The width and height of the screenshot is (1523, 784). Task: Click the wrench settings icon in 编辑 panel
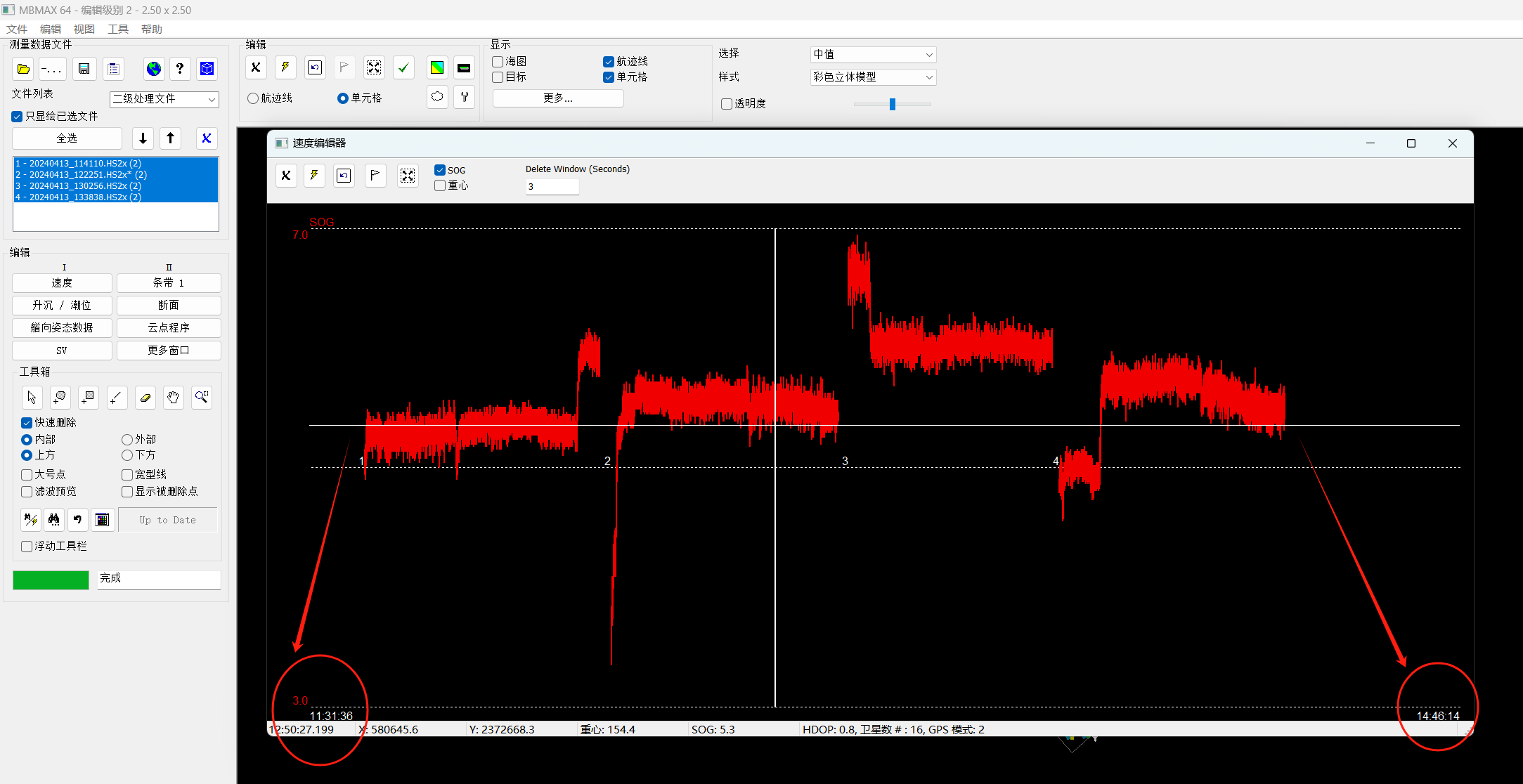tap(464, 97)
